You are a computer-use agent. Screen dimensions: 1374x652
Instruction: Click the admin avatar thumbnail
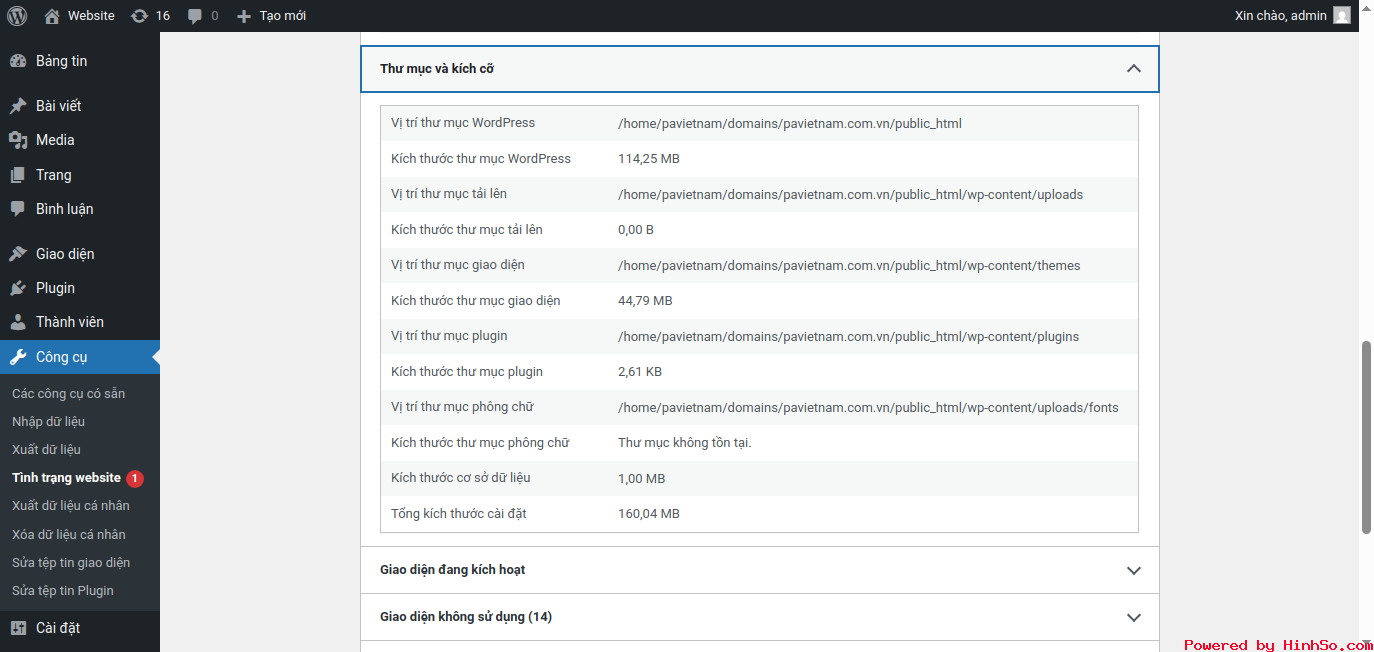1341,16
